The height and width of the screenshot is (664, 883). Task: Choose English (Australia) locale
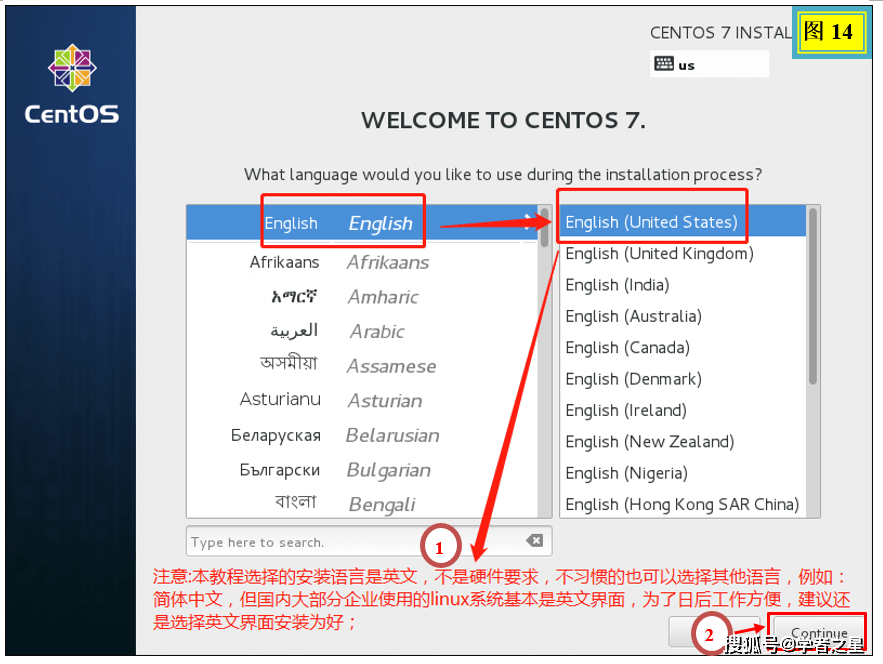tap(683, 317)
